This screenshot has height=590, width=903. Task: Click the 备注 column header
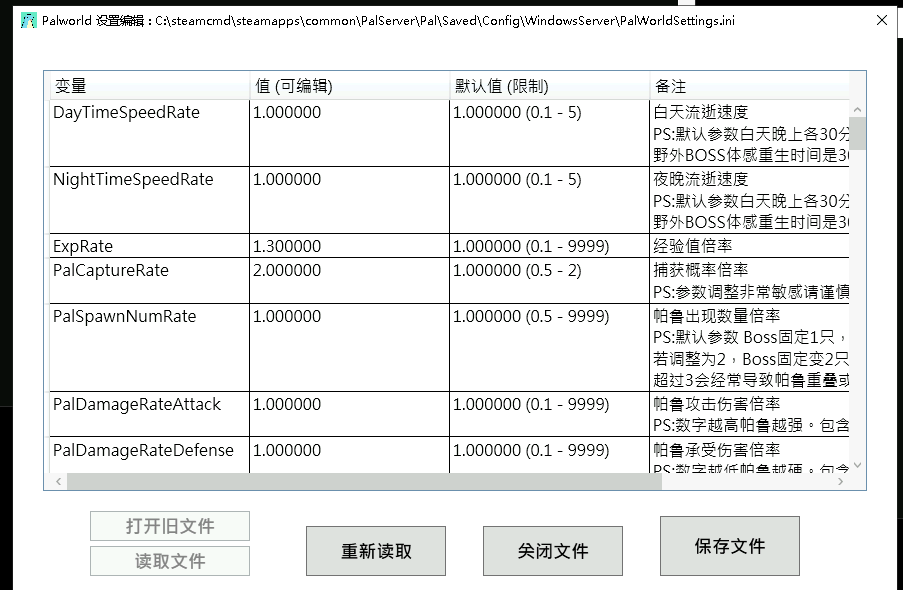coord(749,86)
